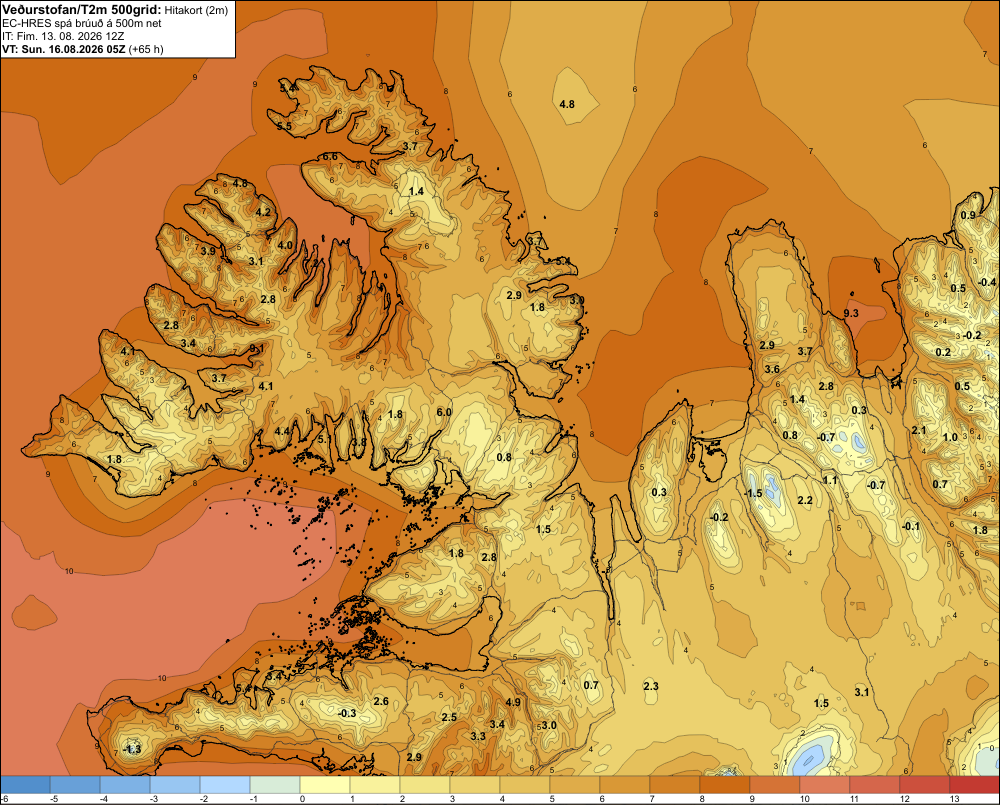Click the '(+65 h)' forecast offset text
This screenshot has width=1000, height=805.
tap(146, 49)
